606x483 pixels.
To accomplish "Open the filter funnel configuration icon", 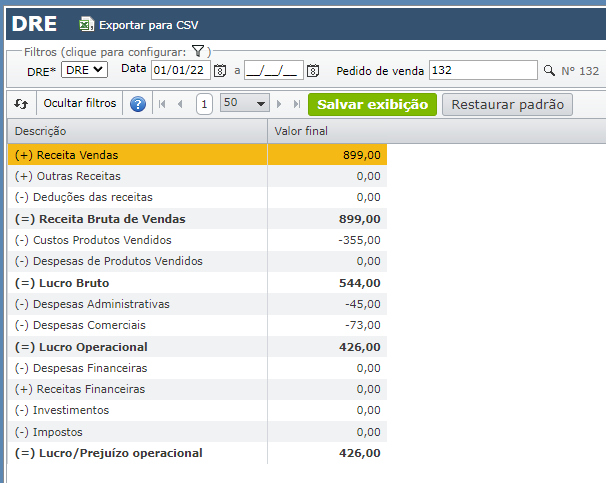I will pyautogui.click(x=198, y=51).
